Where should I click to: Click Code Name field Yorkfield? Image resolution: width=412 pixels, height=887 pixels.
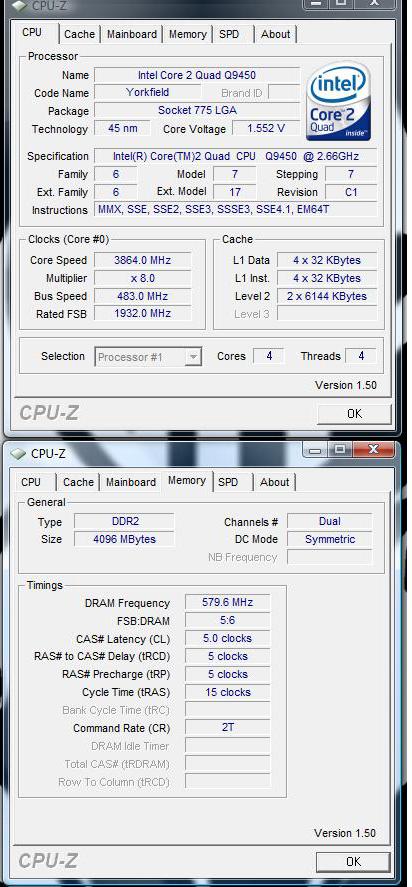[x=148, y=92]
